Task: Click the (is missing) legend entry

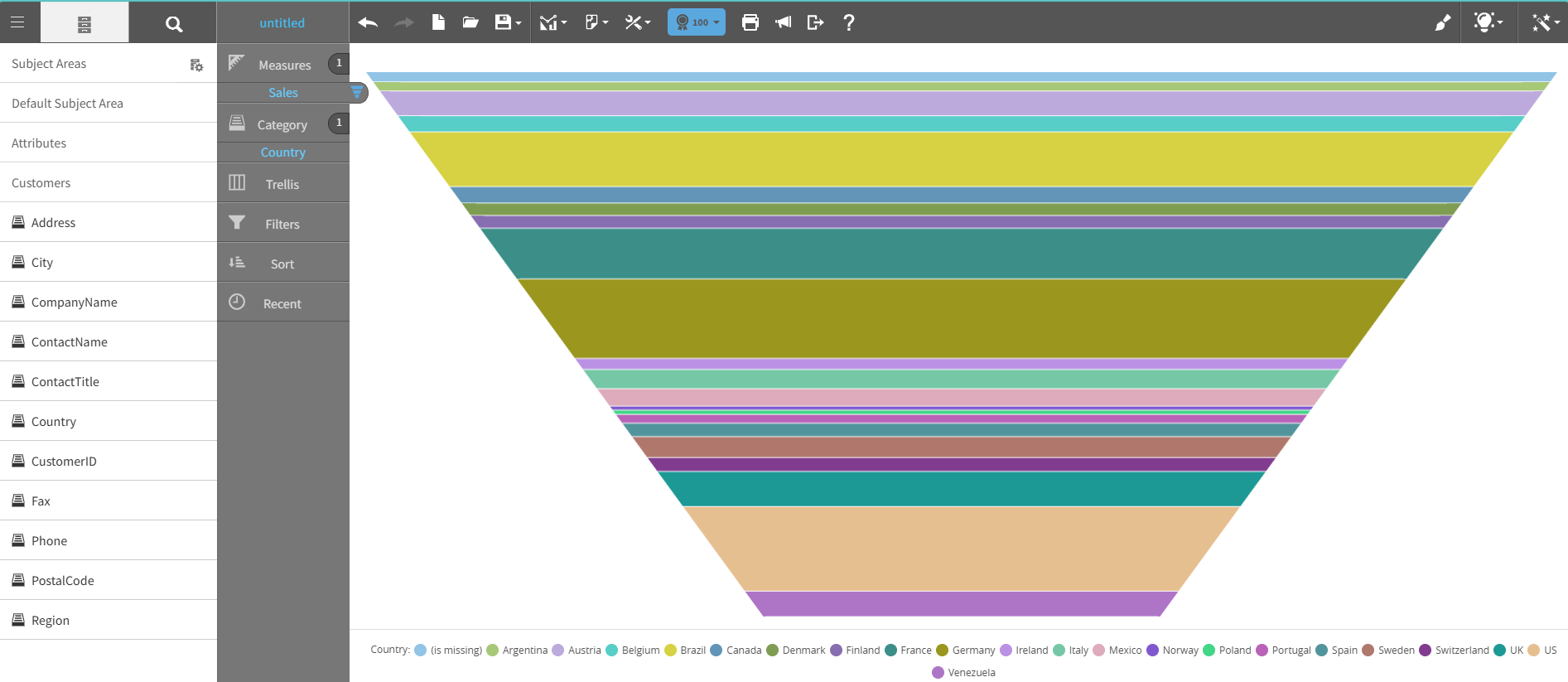Action: (x=448, y=650)
